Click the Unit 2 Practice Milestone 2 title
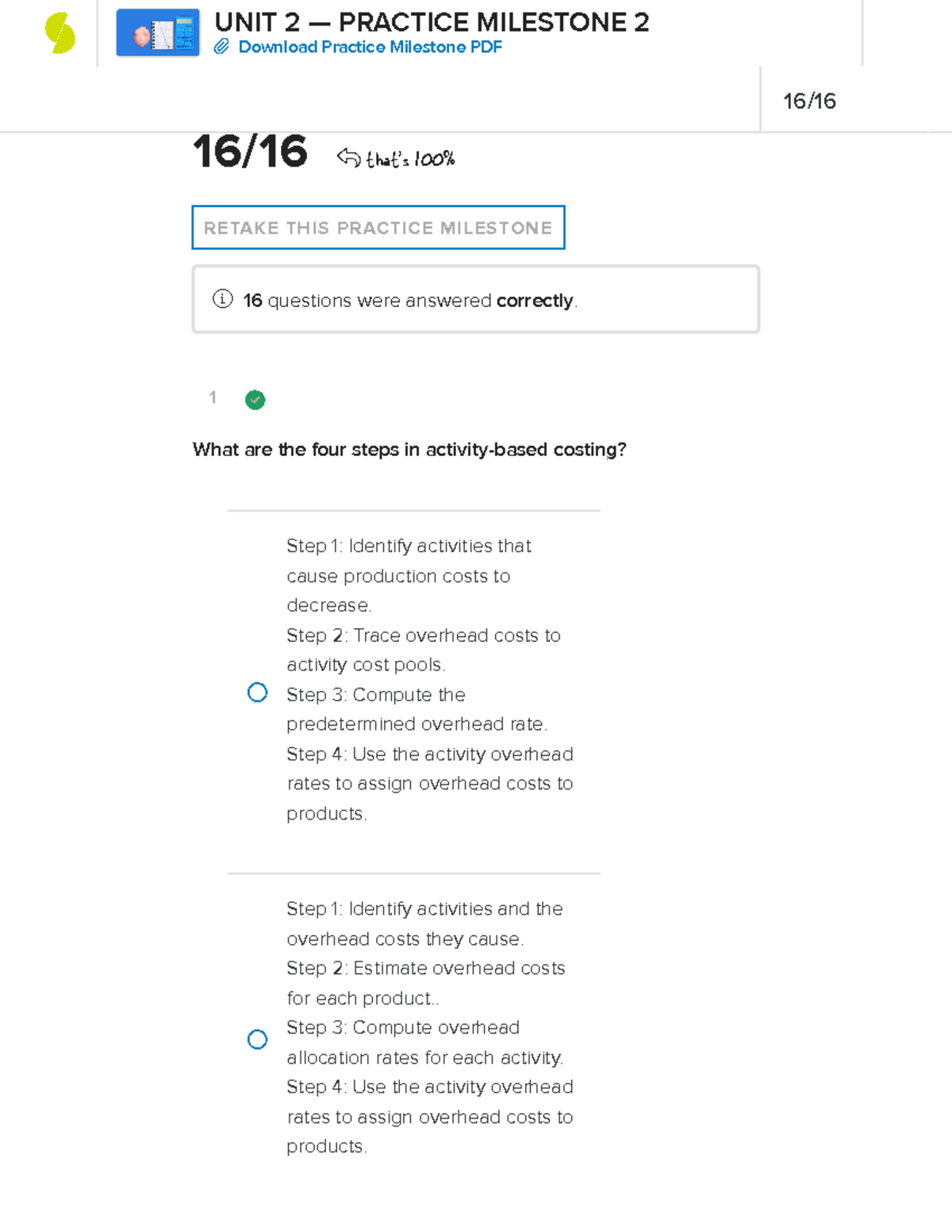Image resolution: width=952 pixels, height=1232 pixels. click(x=432, y=22)
